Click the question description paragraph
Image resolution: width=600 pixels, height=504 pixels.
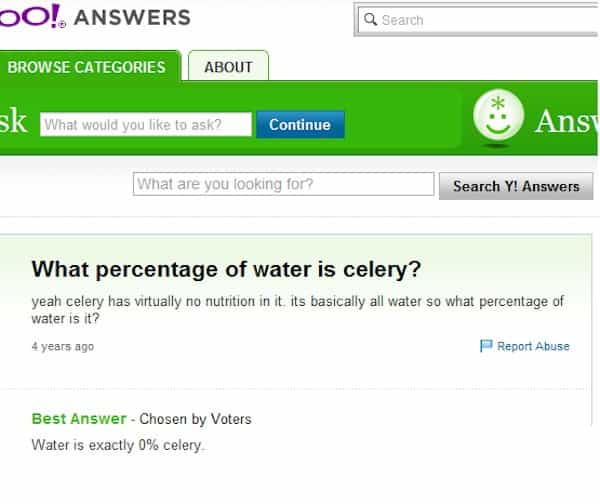tap(297, 310)
